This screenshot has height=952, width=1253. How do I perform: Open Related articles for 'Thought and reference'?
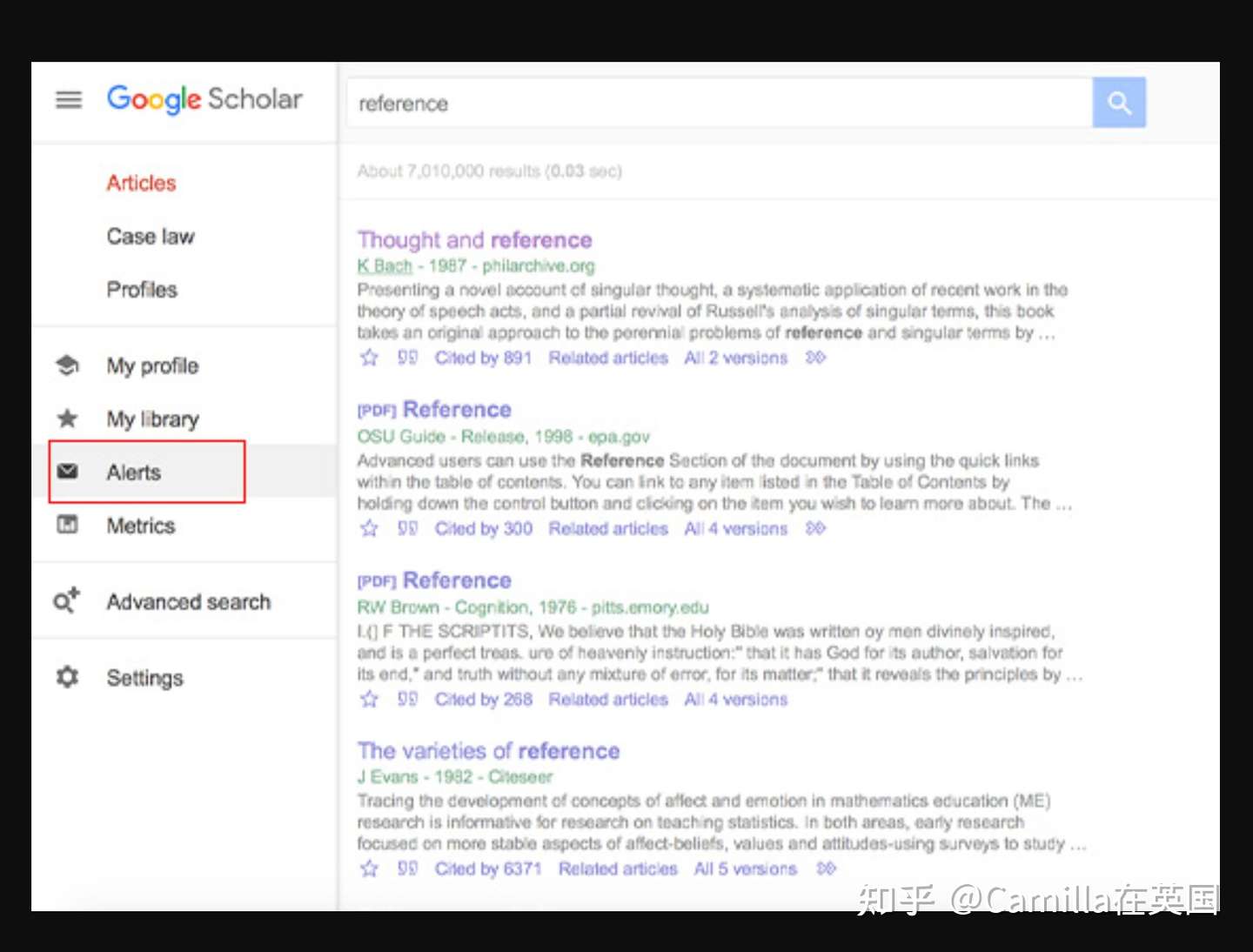[608, 358]
